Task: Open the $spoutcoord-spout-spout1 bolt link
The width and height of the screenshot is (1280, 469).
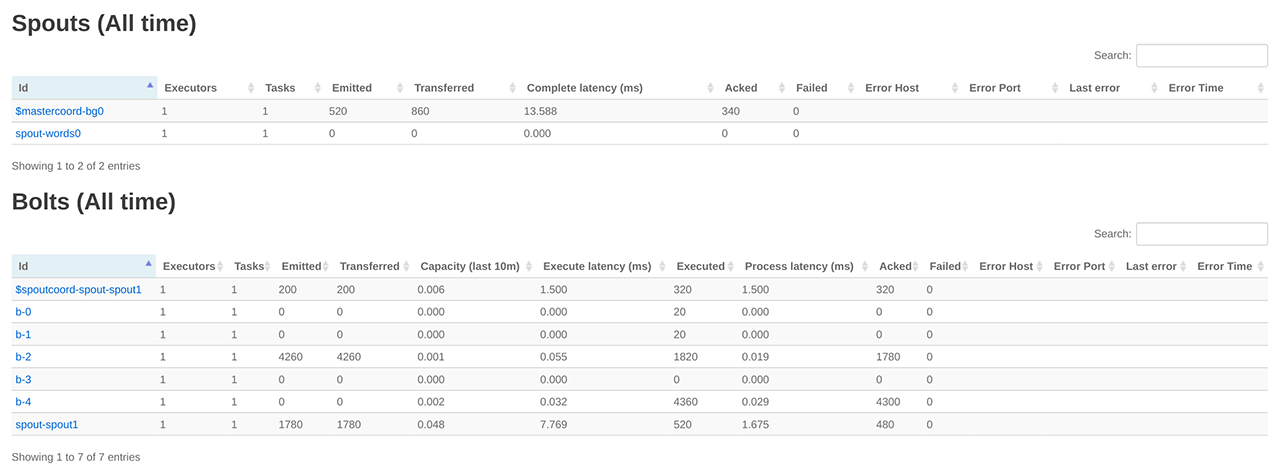Action: [x=78, y=289]
